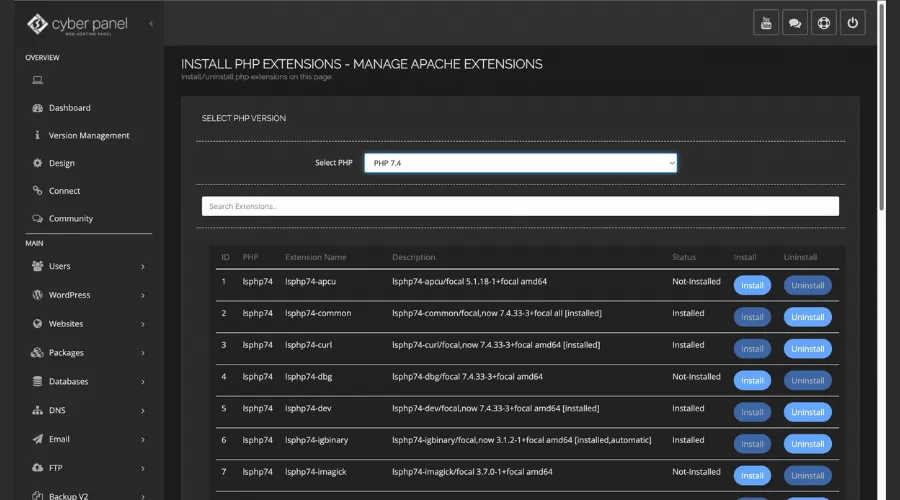Click the disabled Uninstall button for lsphp74-apcu
The width and height of the screenshot is (900, 500).
tap(808, 285)
